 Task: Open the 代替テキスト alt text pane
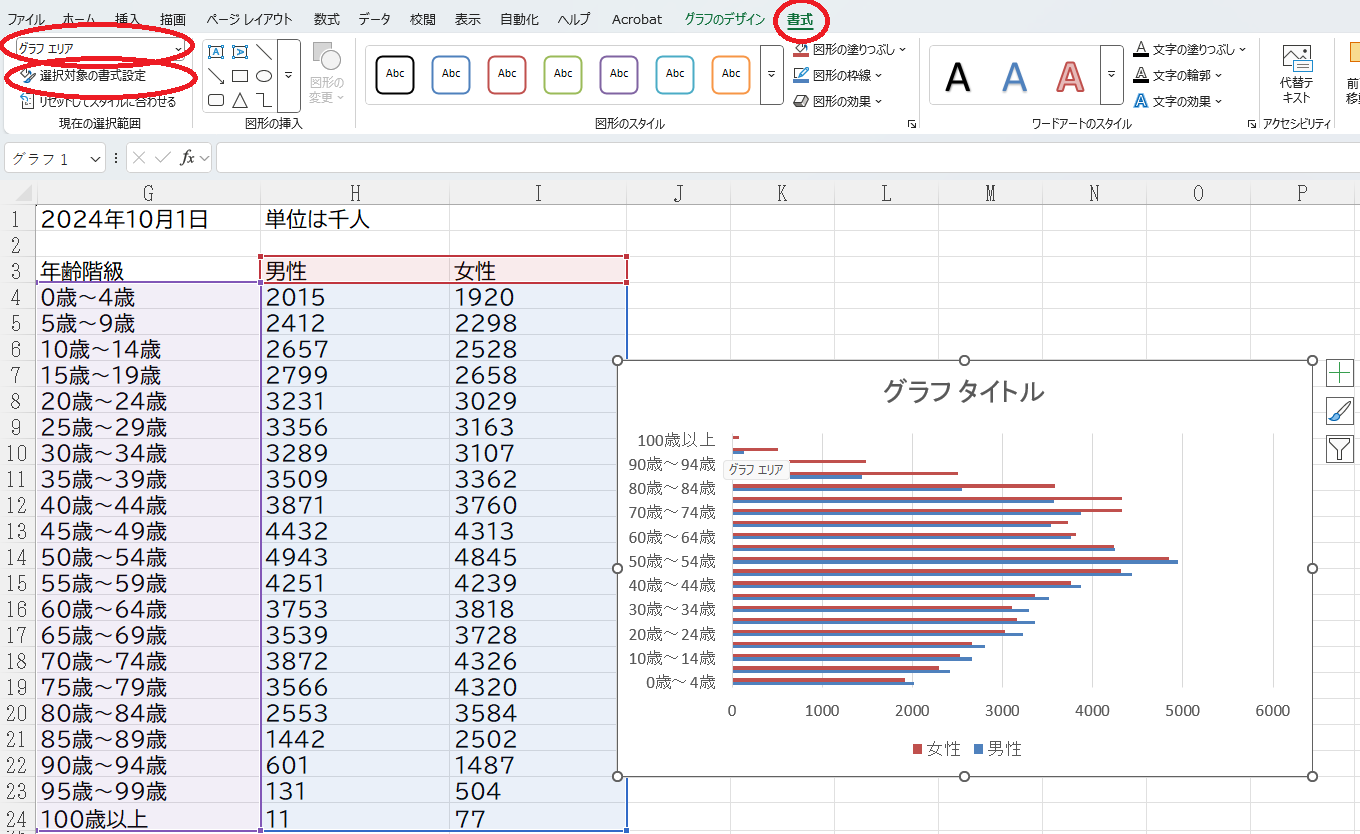pos(1296,75)
